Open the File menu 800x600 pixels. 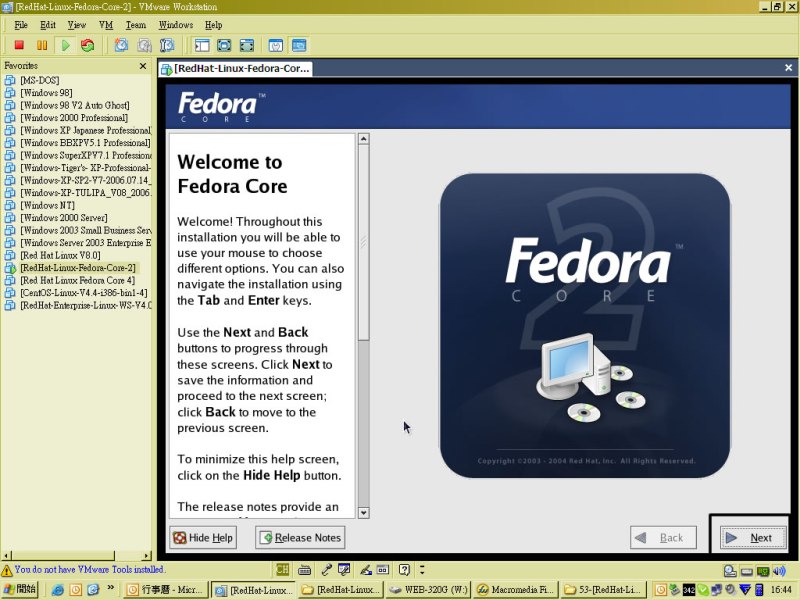[x=21, y=25]
